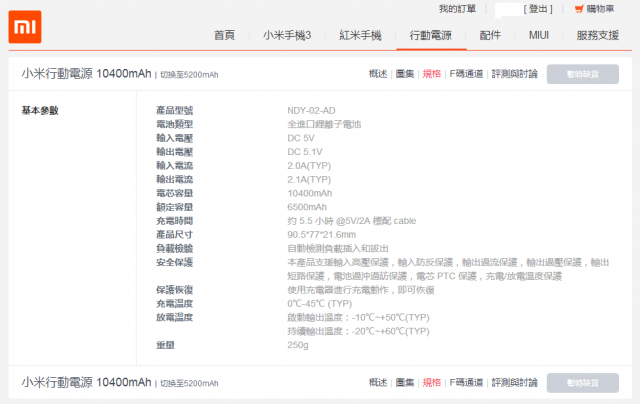The image size is (640, 404).
Task: Click the -20℃~+60℃(TYP) temperature line
Action: (358, 331)
